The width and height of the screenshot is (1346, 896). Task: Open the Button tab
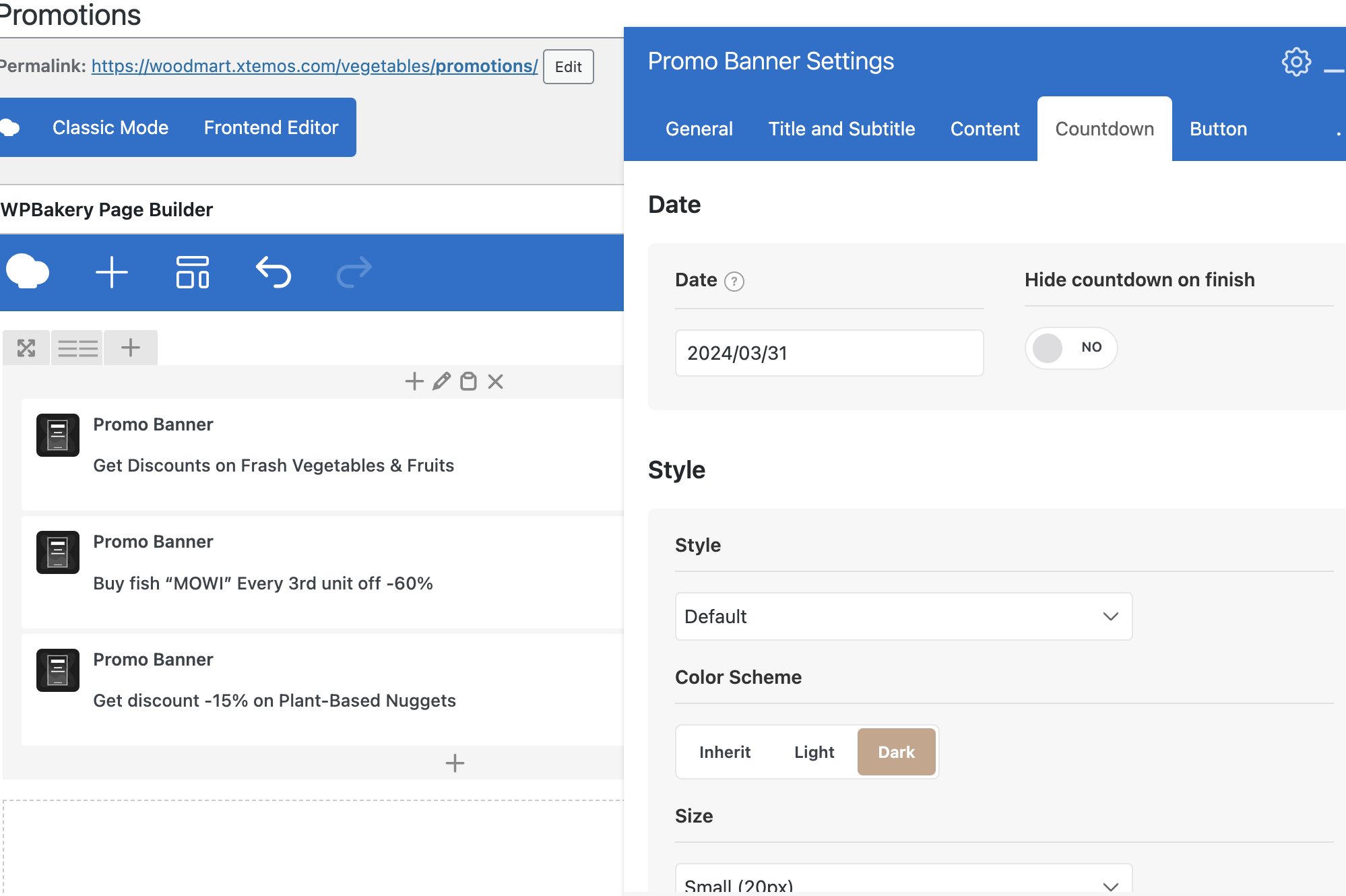(1218, 129)
